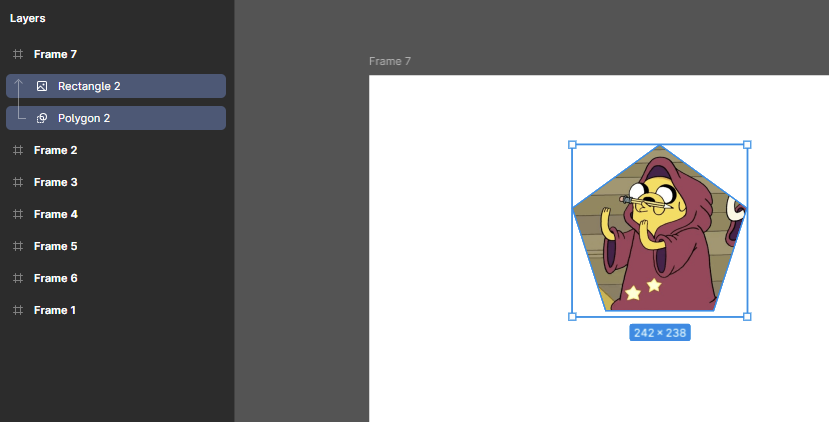This screenshot has height=422, width=829.
Task: Click the frame icon beside Frame 1
Action: tap(18, 310)
